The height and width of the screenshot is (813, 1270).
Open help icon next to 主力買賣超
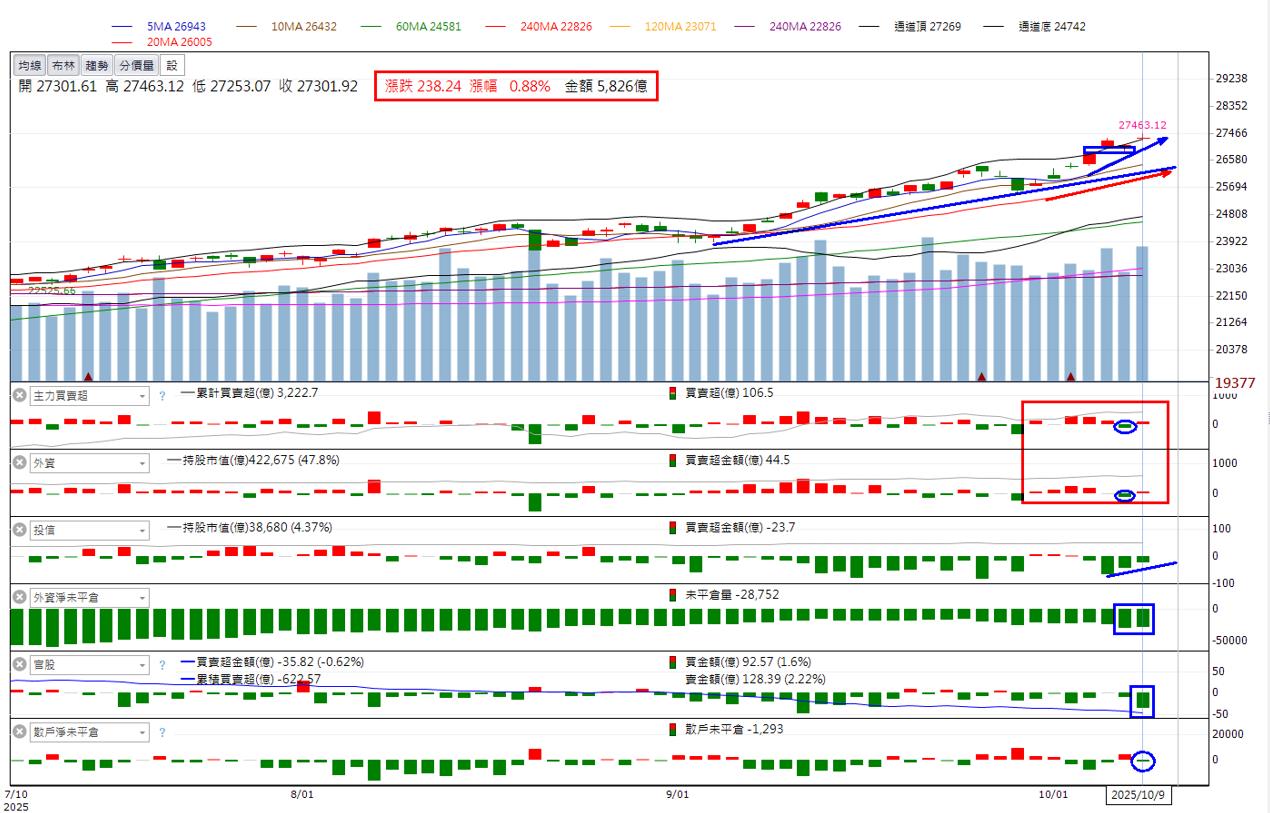click(162, 396)
